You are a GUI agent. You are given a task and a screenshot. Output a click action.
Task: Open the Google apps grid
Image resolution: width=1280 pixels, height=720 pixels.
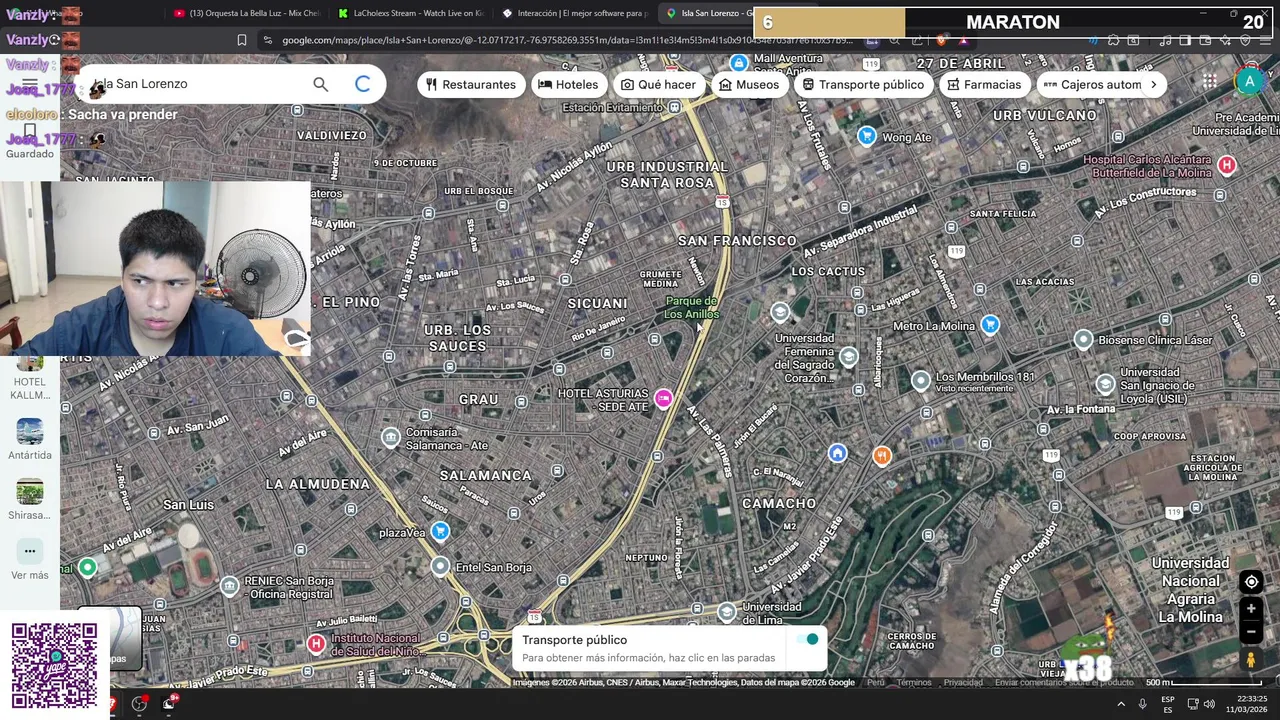point(1210,82)
